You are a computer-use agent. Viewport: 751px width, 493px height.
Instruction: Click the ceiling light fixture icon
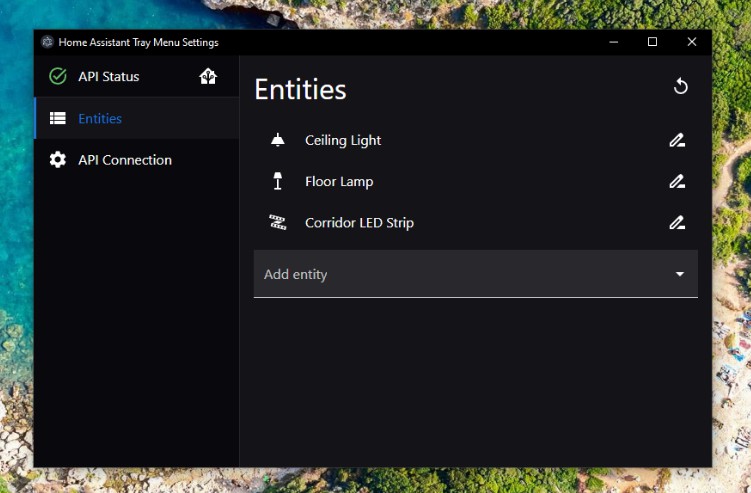(278, 140)
